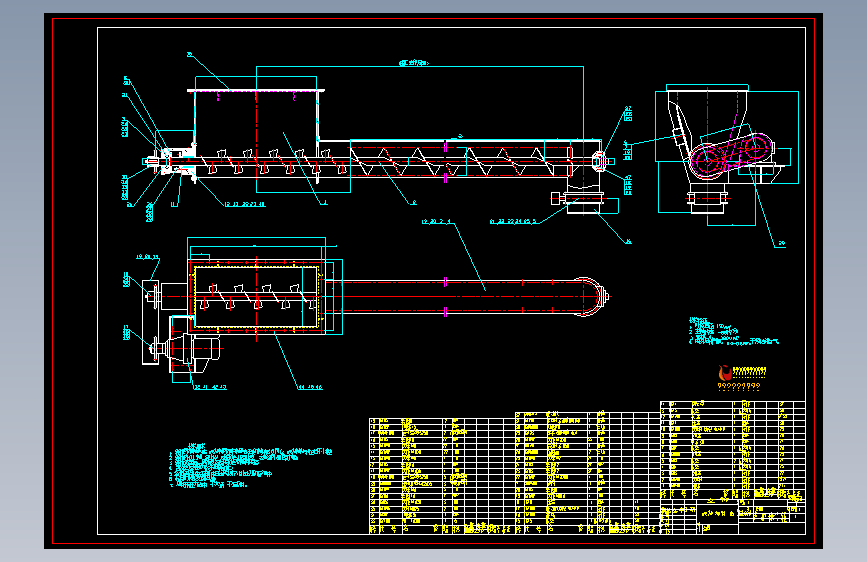Image resolution: width=867 pixels, height=562 pixels.
Task: Click the short cyan specification notes under the end view
Action: point(733,331)
